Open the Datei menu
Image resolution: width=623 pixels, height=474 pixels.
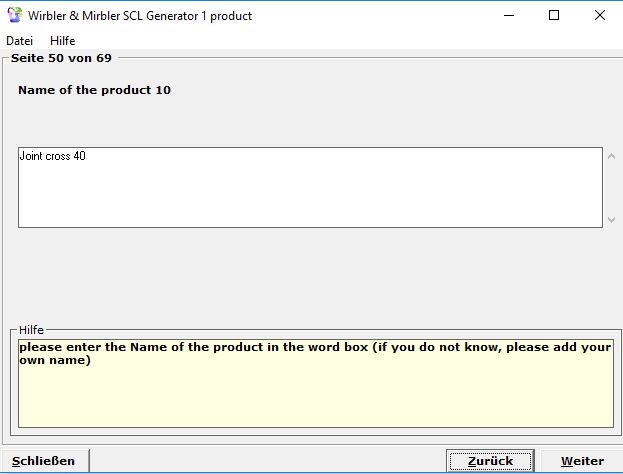[x=19, y=41]
